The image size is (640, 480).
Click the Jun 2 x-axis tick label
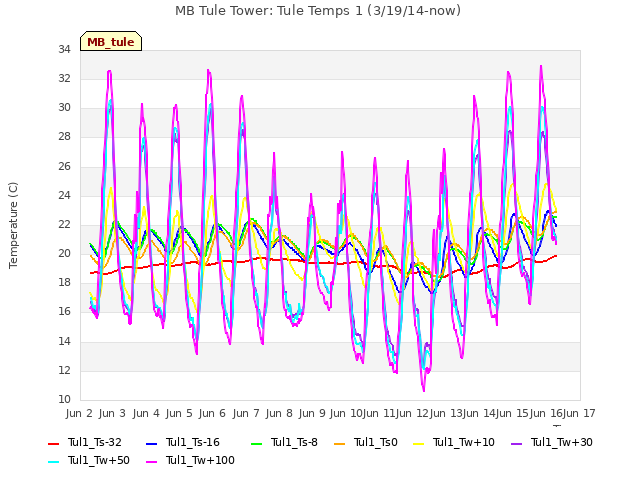pos(79,413)
